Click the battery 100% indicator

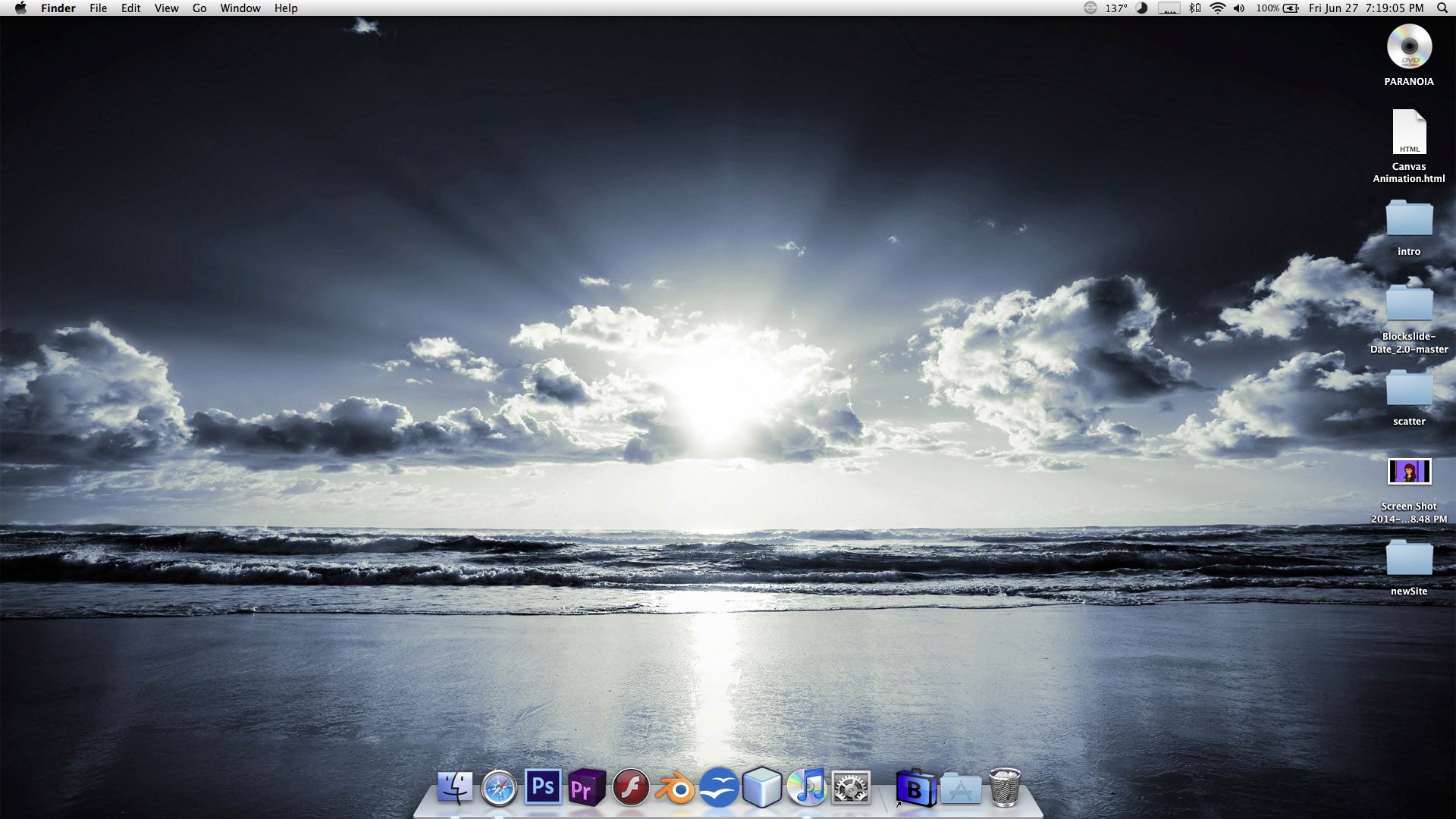tap(1278, 8)
